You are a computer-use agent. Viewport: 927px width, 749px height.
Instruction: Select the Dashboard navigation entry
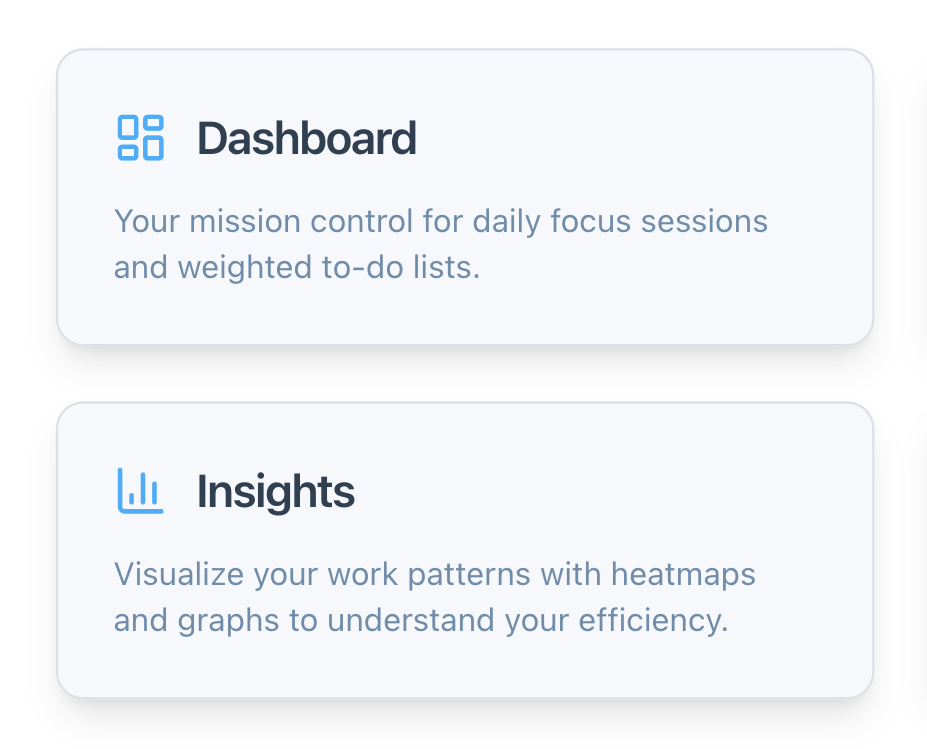pyautogui.click(x=307, y=138)
